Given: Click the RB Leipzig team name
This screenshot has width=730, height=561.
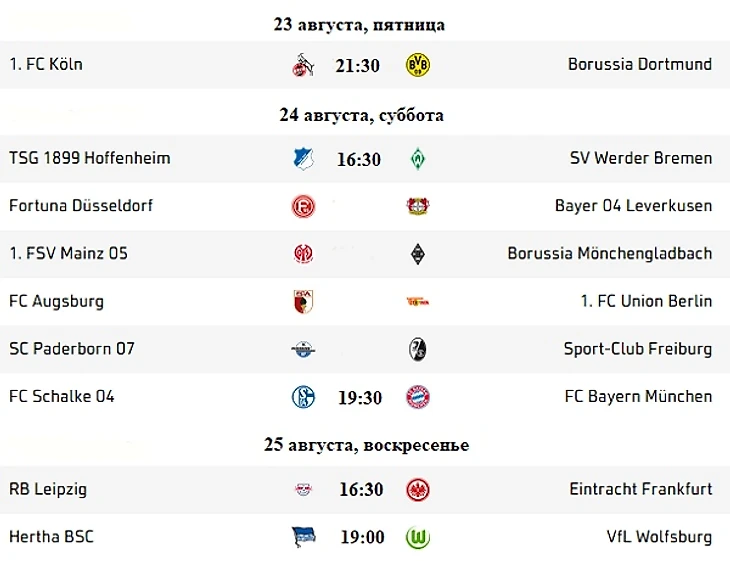Looking at the screenshot, I should (48, 490).
